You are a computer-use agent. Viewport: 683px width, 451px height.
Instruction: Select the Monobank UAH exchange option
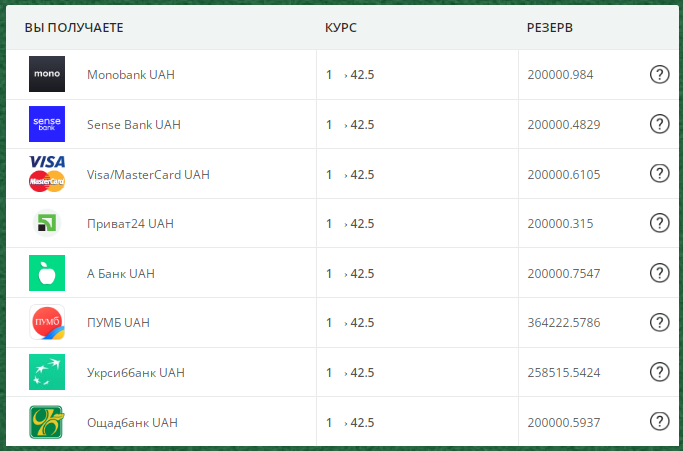[x=131, y=75]
